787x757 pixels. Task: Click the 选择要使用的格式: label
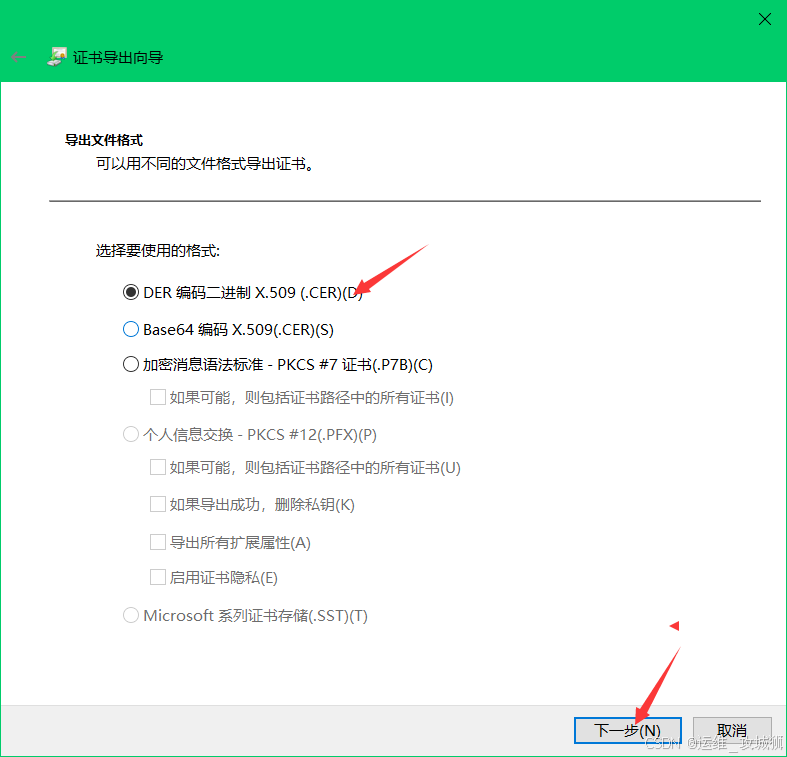point(158,250)
